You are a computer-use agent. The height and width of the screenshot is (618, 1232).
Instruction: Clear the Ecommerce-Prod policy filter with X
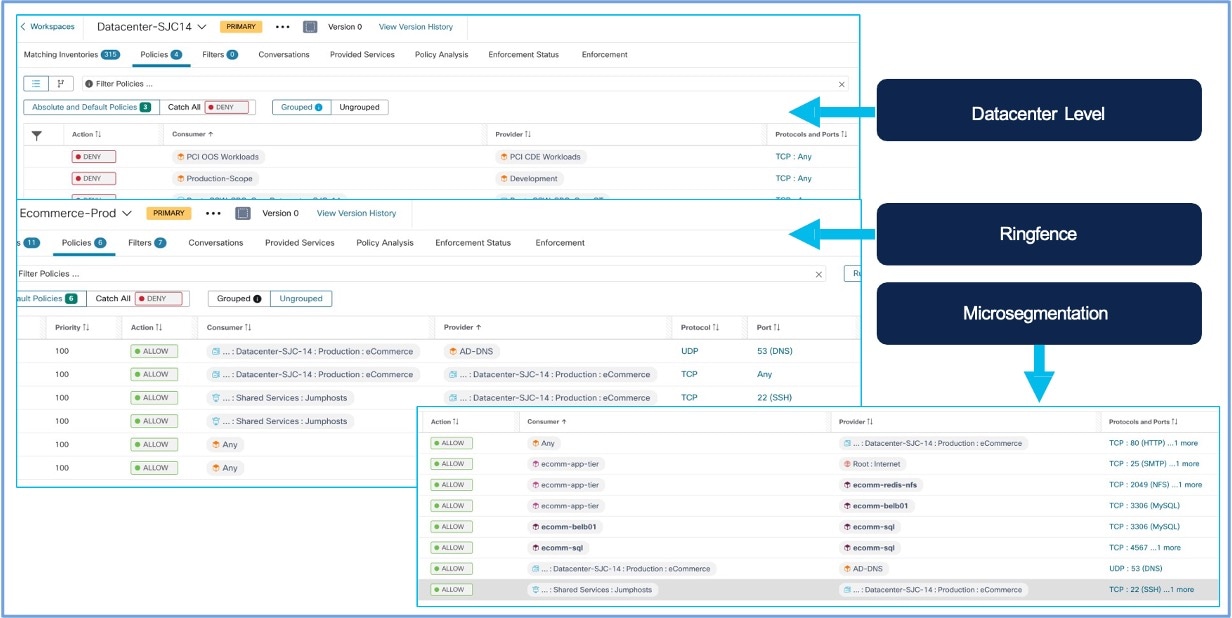819,274
